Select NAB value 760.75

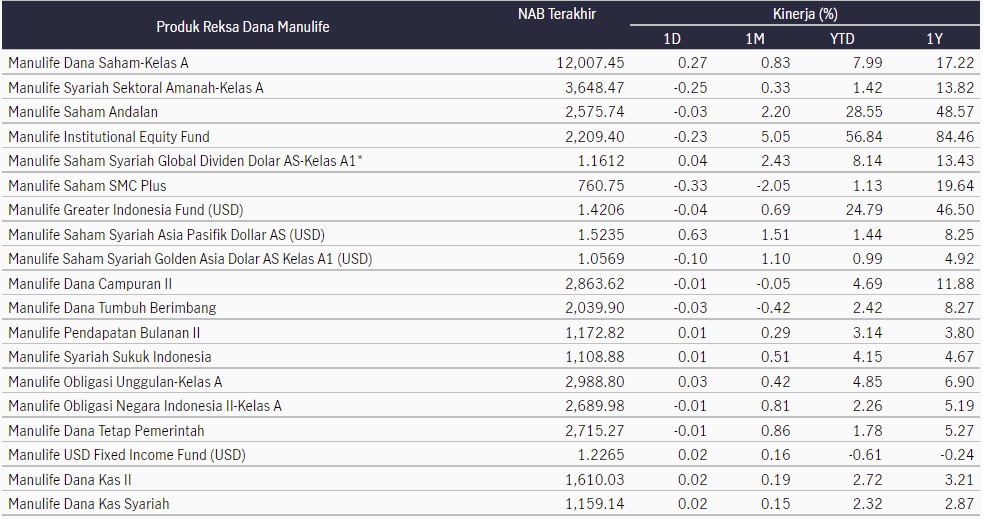(x=601, y=186)
